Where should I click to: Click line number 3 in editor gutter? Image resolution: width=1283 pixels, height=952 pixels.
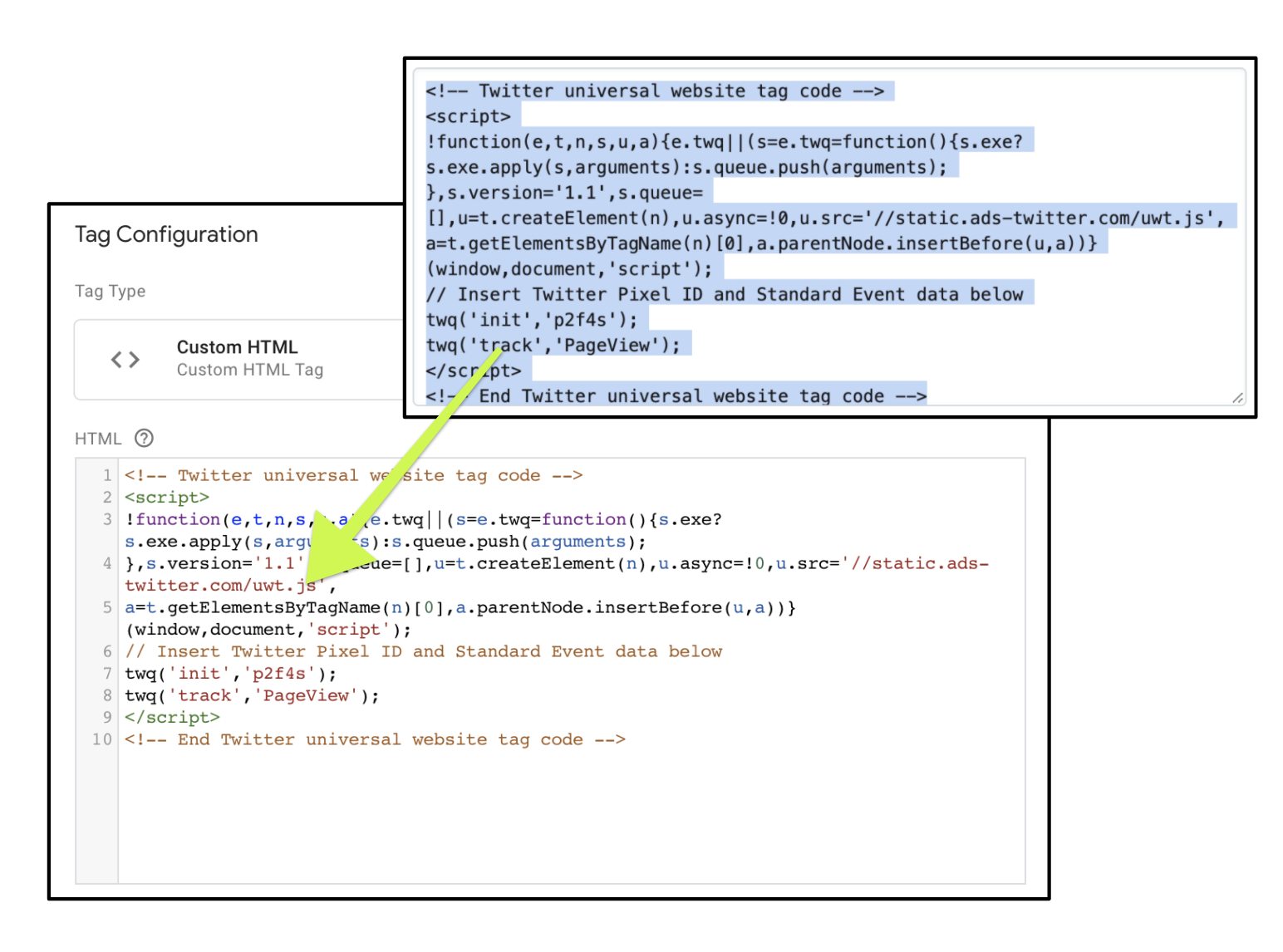click(106, 519)
